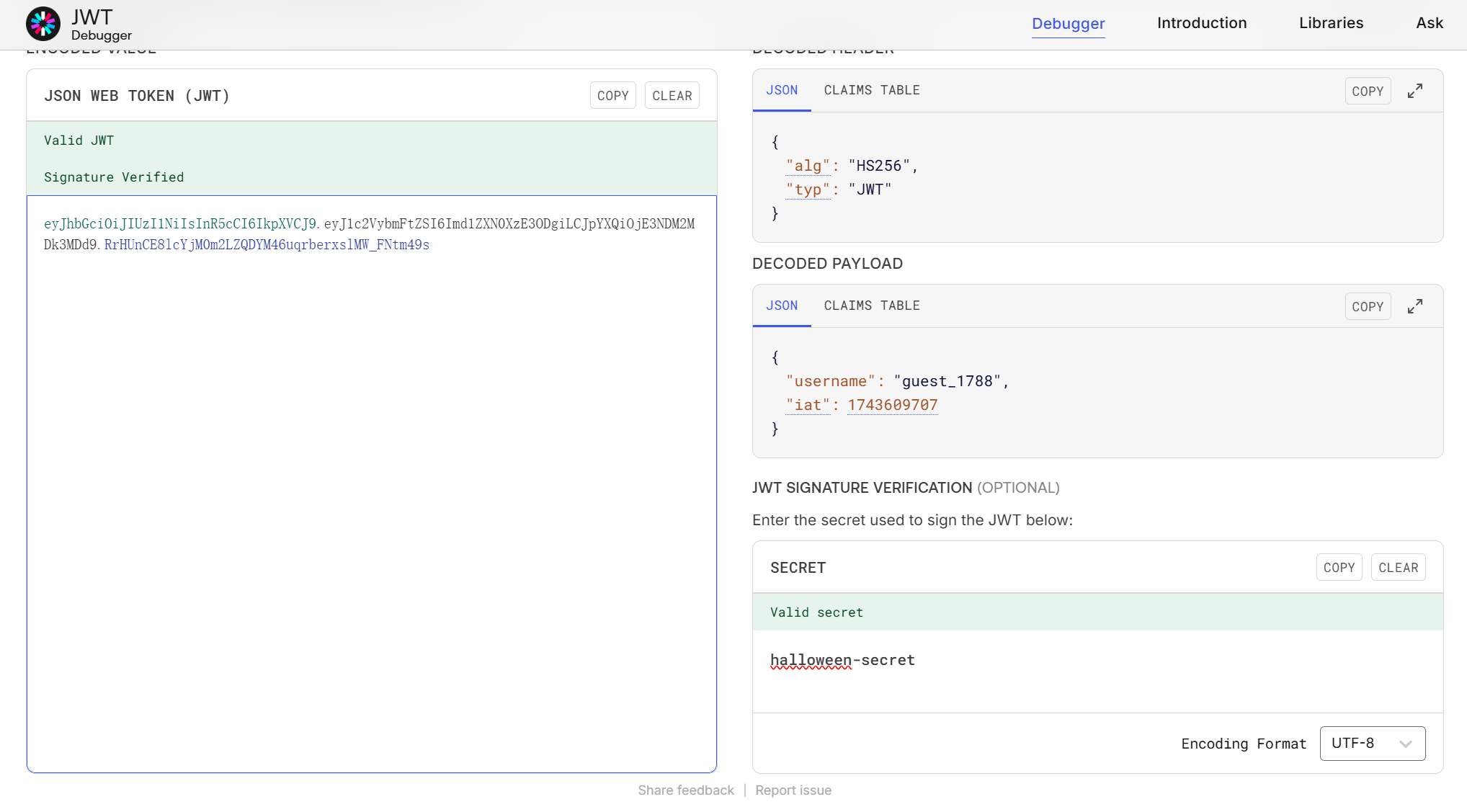
Task: Click the Share feedback link
Action: [685, 790]
